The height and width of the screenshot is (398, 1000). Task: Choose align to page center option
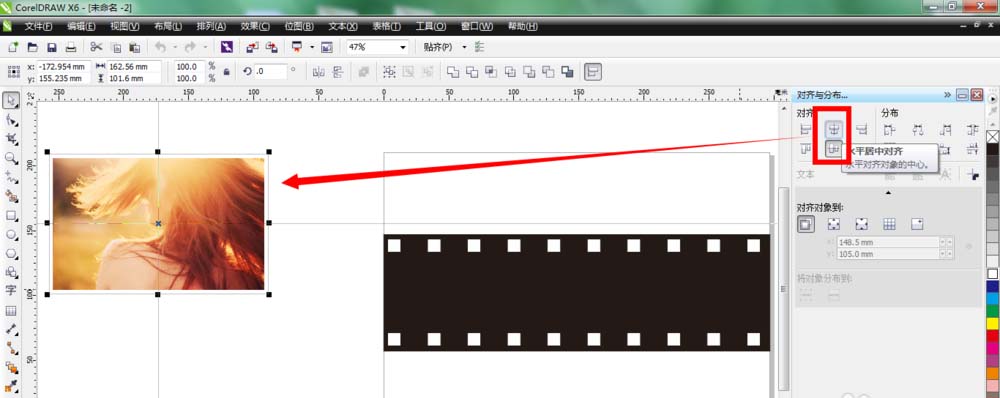pos(862,224)
